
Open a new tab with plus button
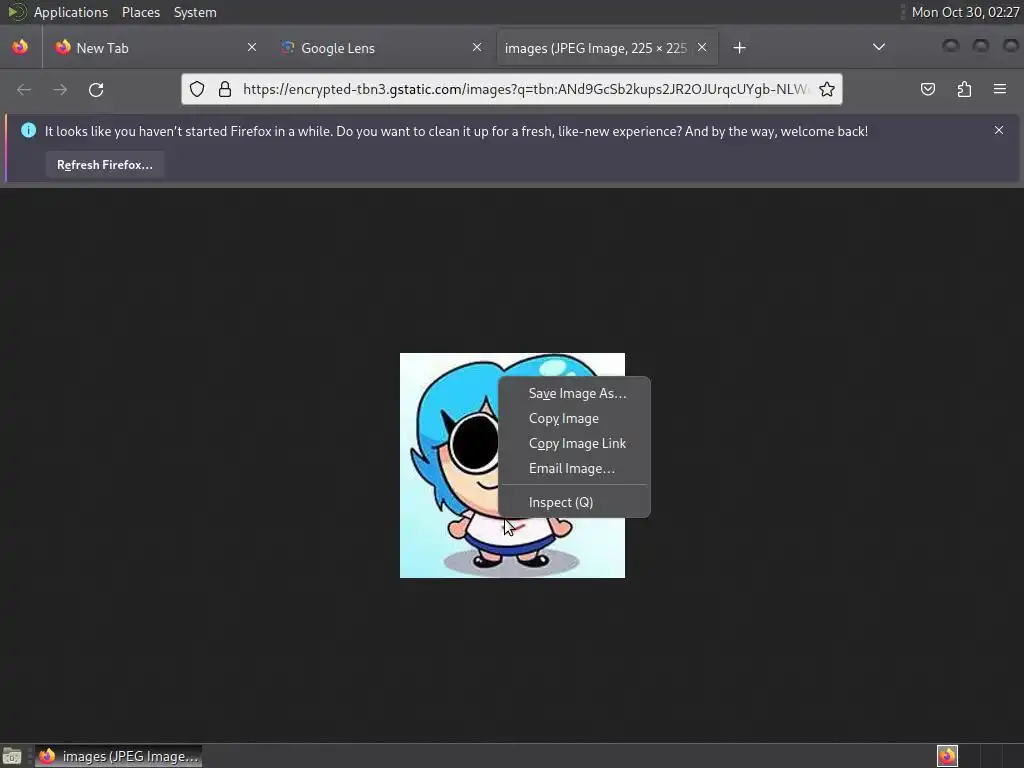point(739,48)
